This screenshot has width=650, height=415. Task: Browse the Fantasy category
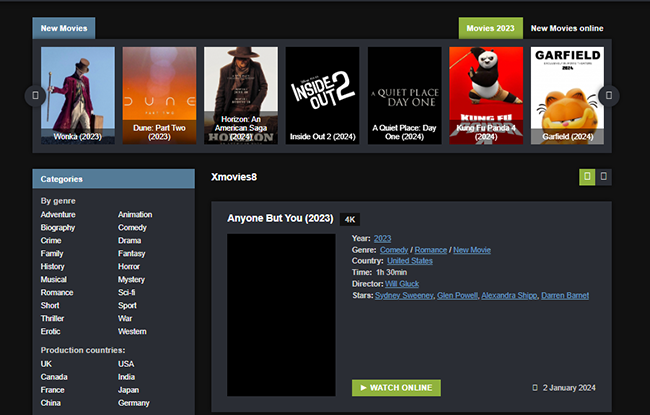[x=131, y=253]
